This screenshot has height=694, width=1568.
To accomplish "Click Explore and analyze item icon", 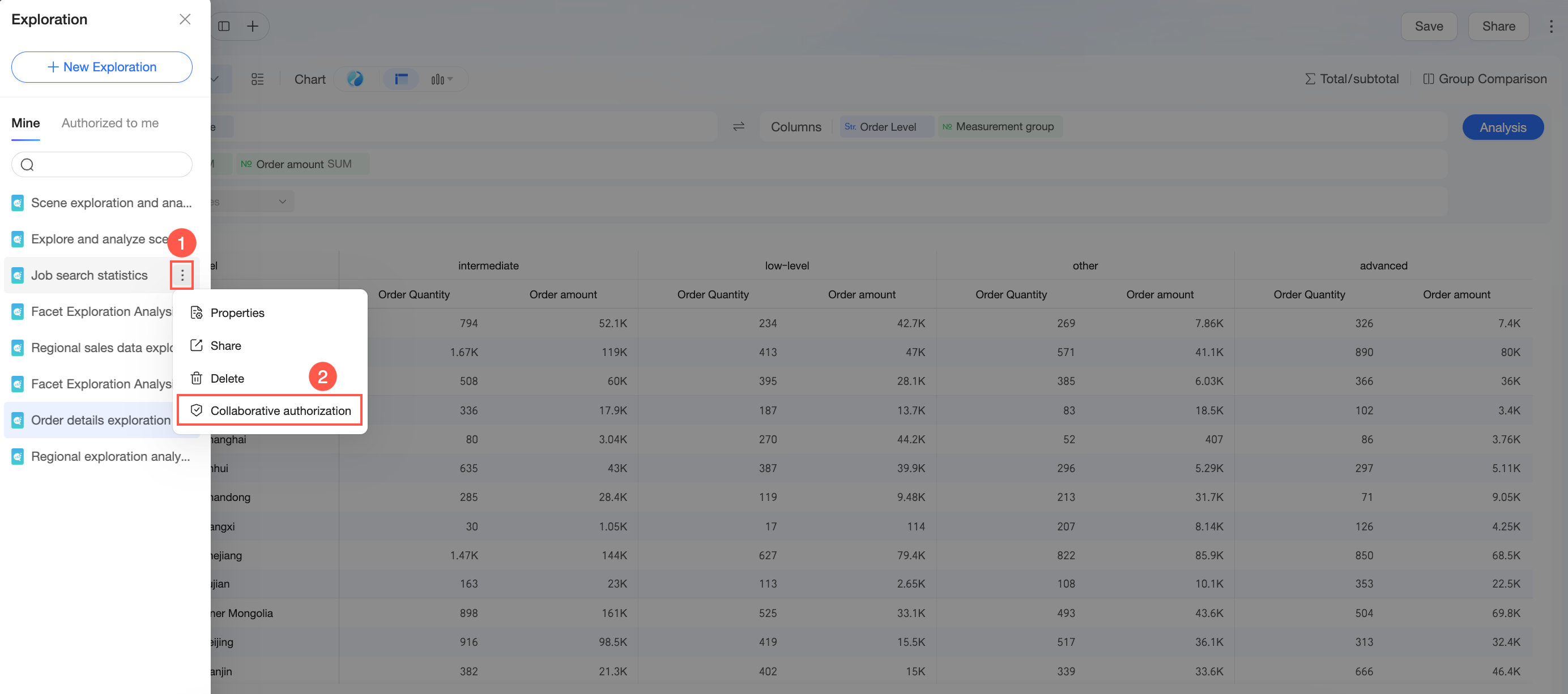I will point(18,239).
